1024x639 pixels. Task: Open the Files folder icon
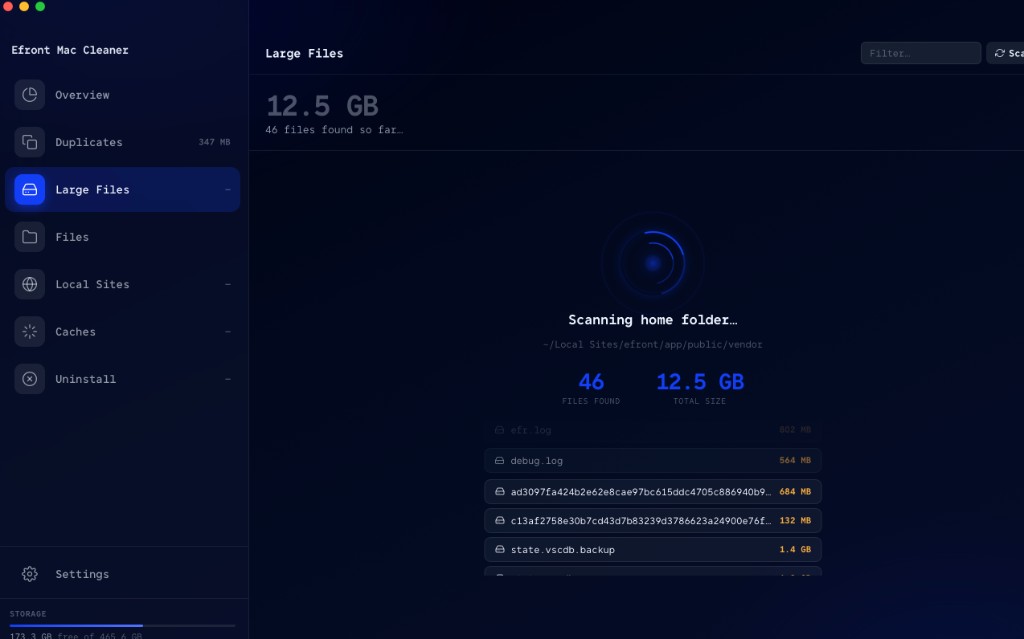click(29, 237)
